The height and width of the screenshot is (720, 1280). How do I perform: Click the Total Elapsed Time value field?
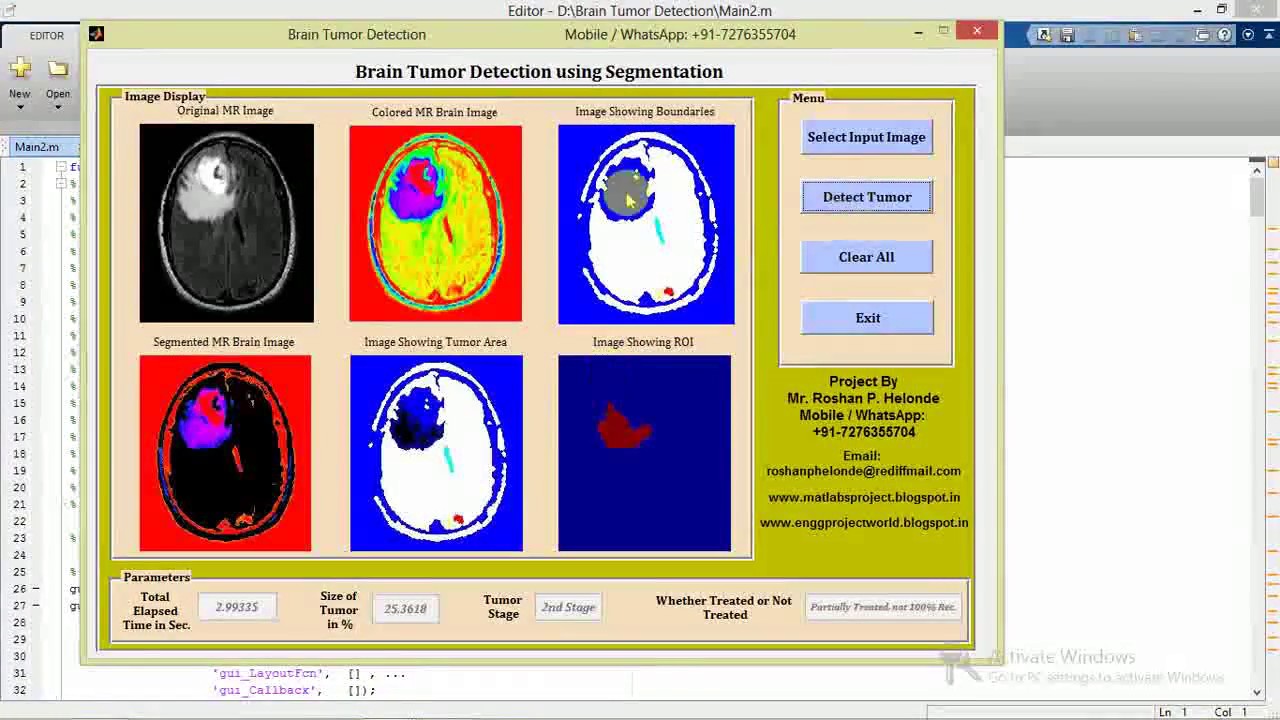236,607
